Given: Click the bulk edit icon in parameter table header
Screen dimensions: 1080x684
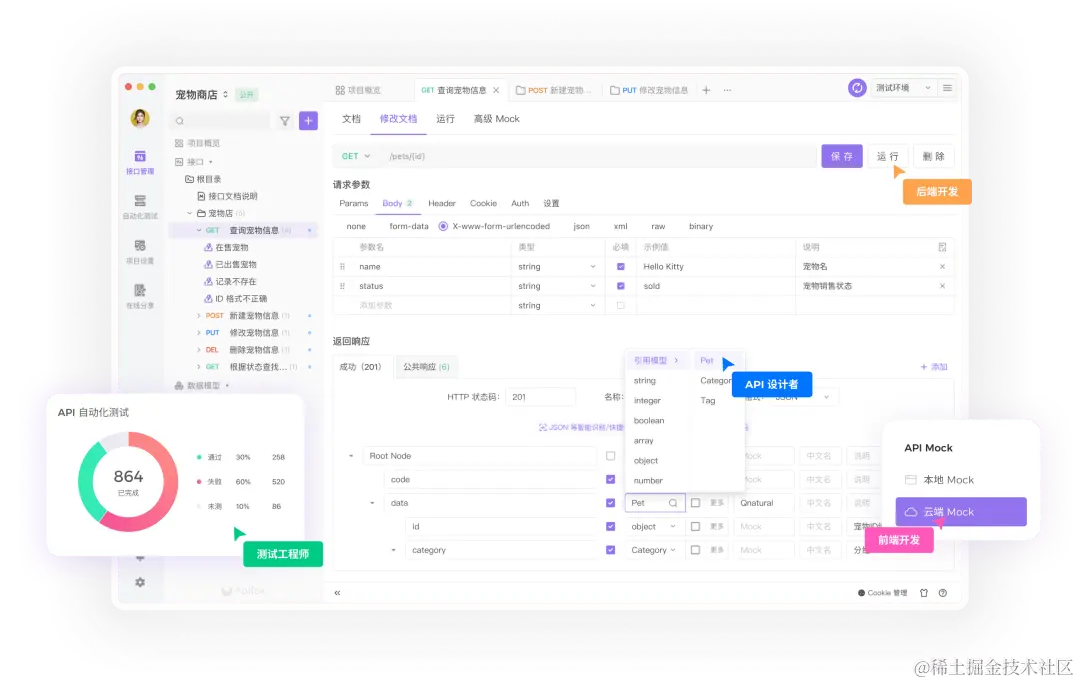Looking at the screenshot, I should pyautogui.click(x=942, y=247).
